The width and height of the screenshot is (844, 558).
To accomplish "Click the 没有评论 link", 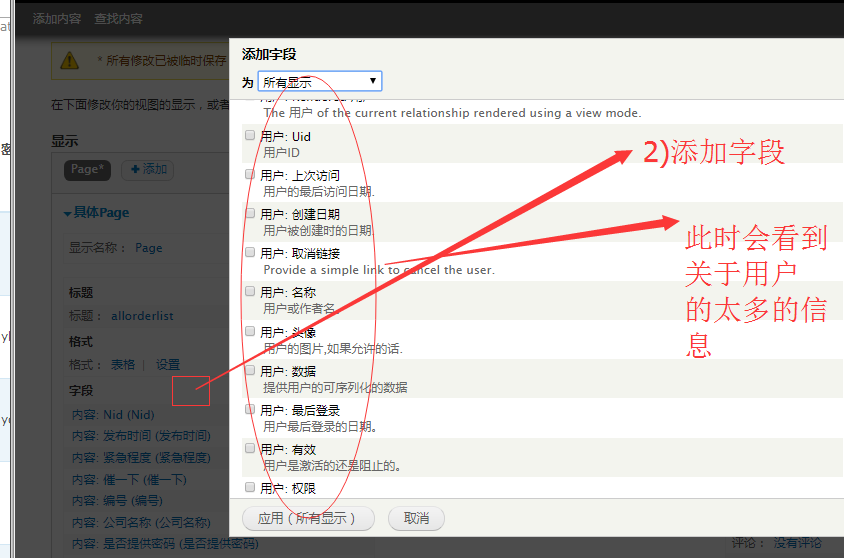I will (x=798, y=543).
